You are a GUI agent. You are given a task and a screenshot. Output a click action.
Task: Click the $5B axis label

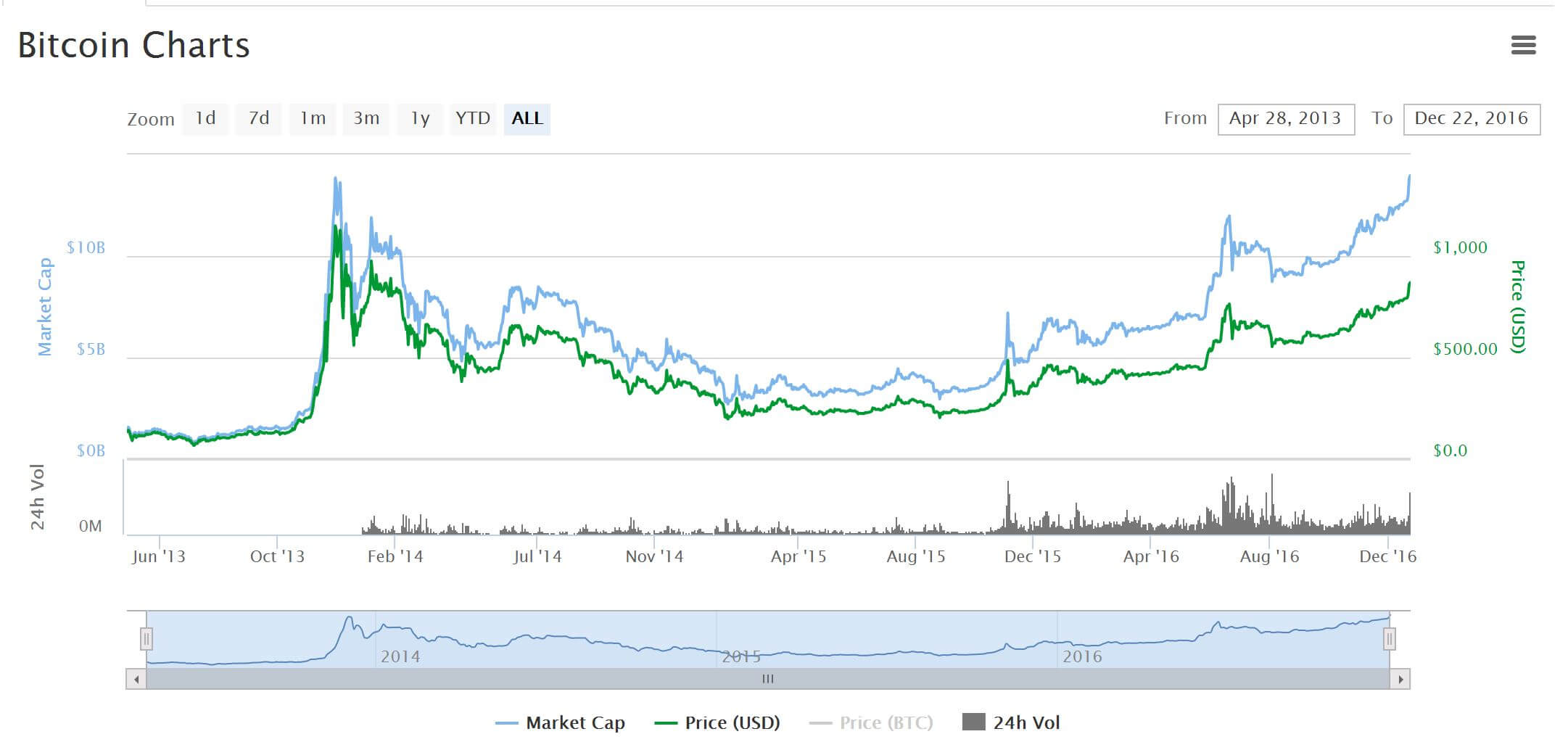tap(91, 350)
